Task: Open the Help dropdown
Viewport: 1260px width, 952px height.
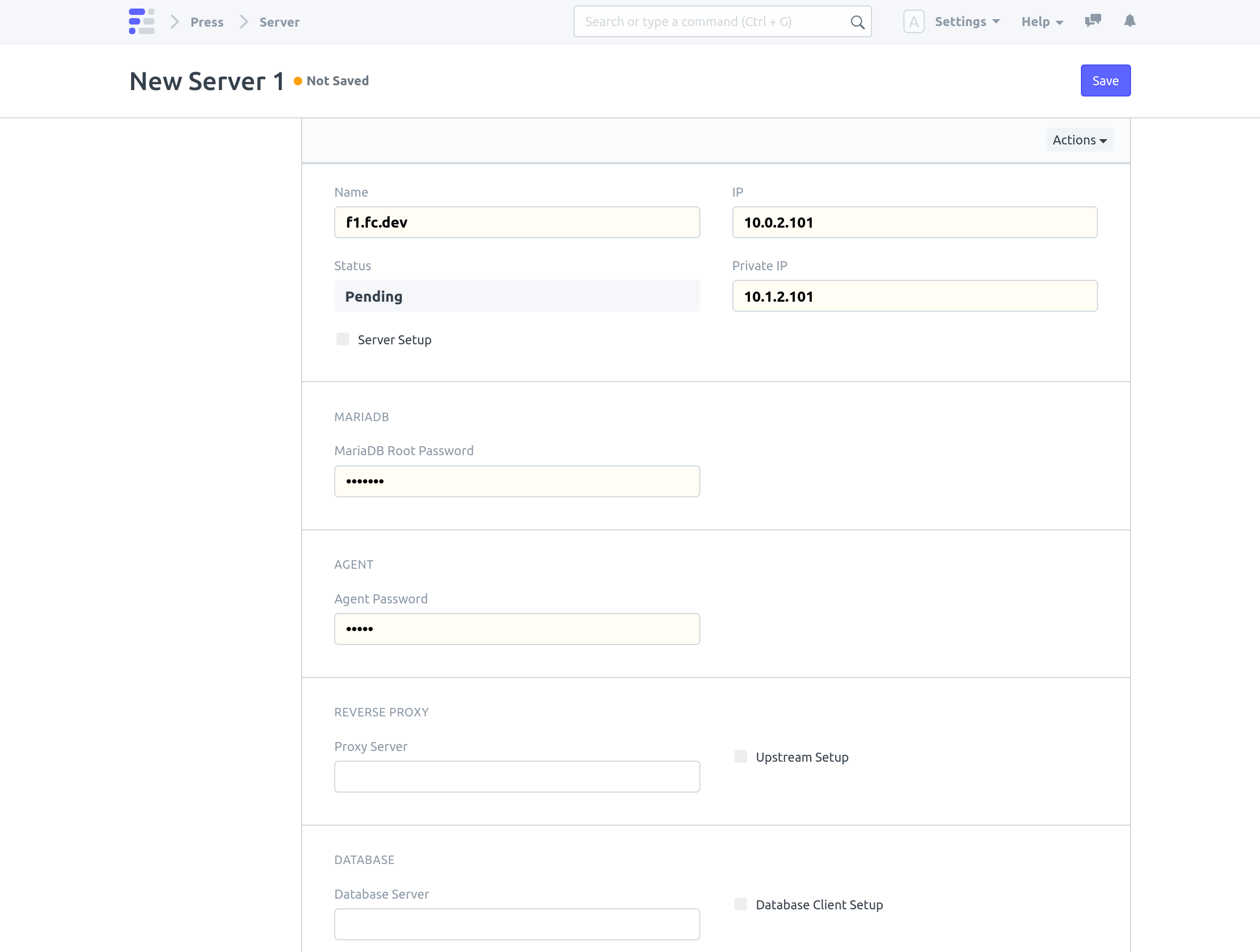Action: (1041, 21)
